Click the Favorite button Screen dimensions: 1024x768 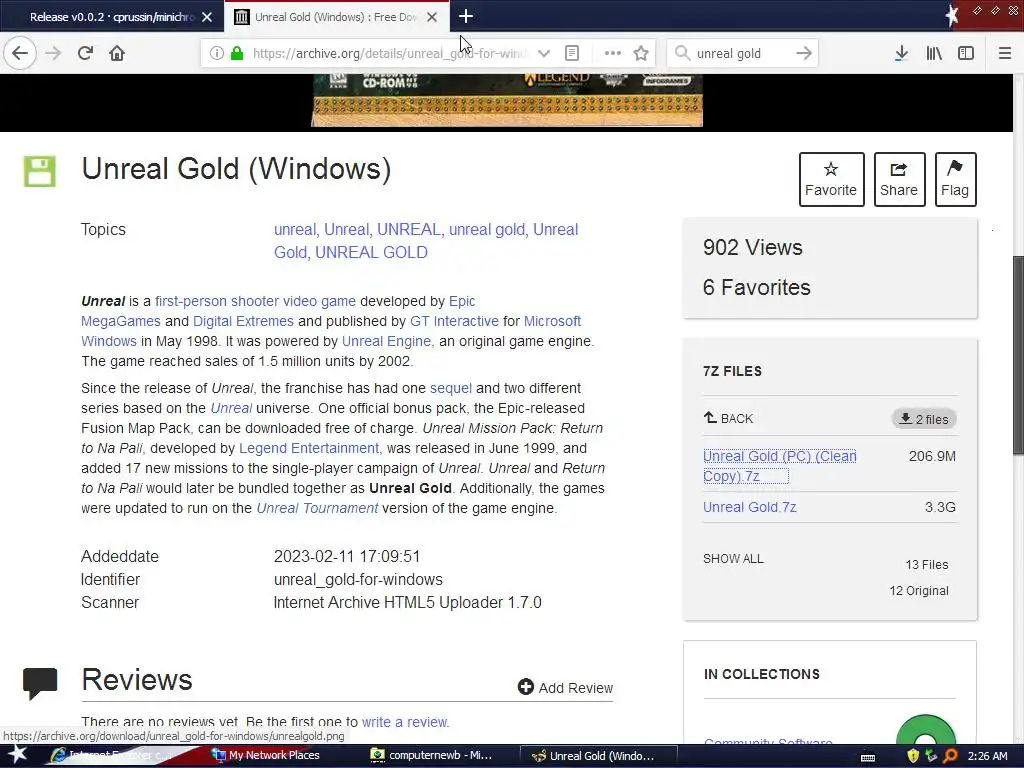(x=831, y=180)
